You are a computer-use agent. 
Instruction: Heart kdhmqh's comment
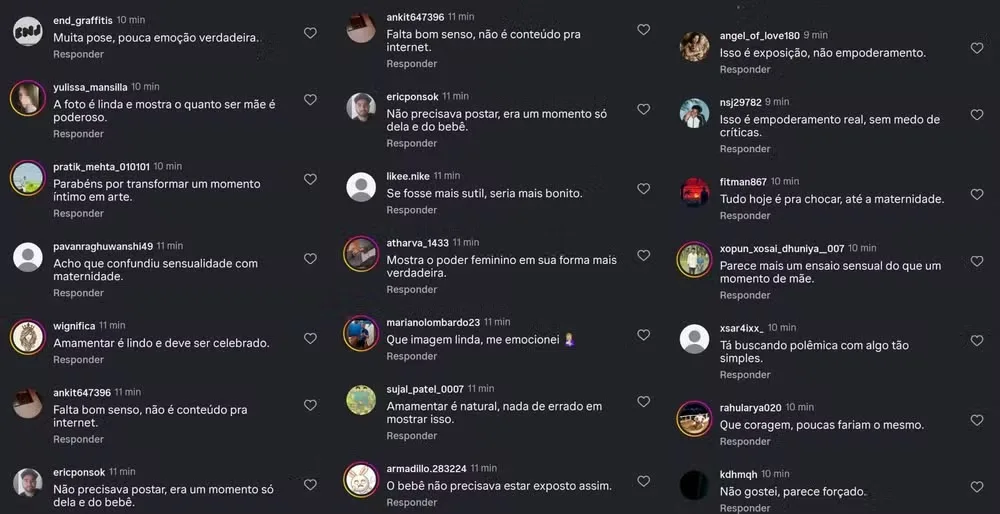click(x=977, y=487)
